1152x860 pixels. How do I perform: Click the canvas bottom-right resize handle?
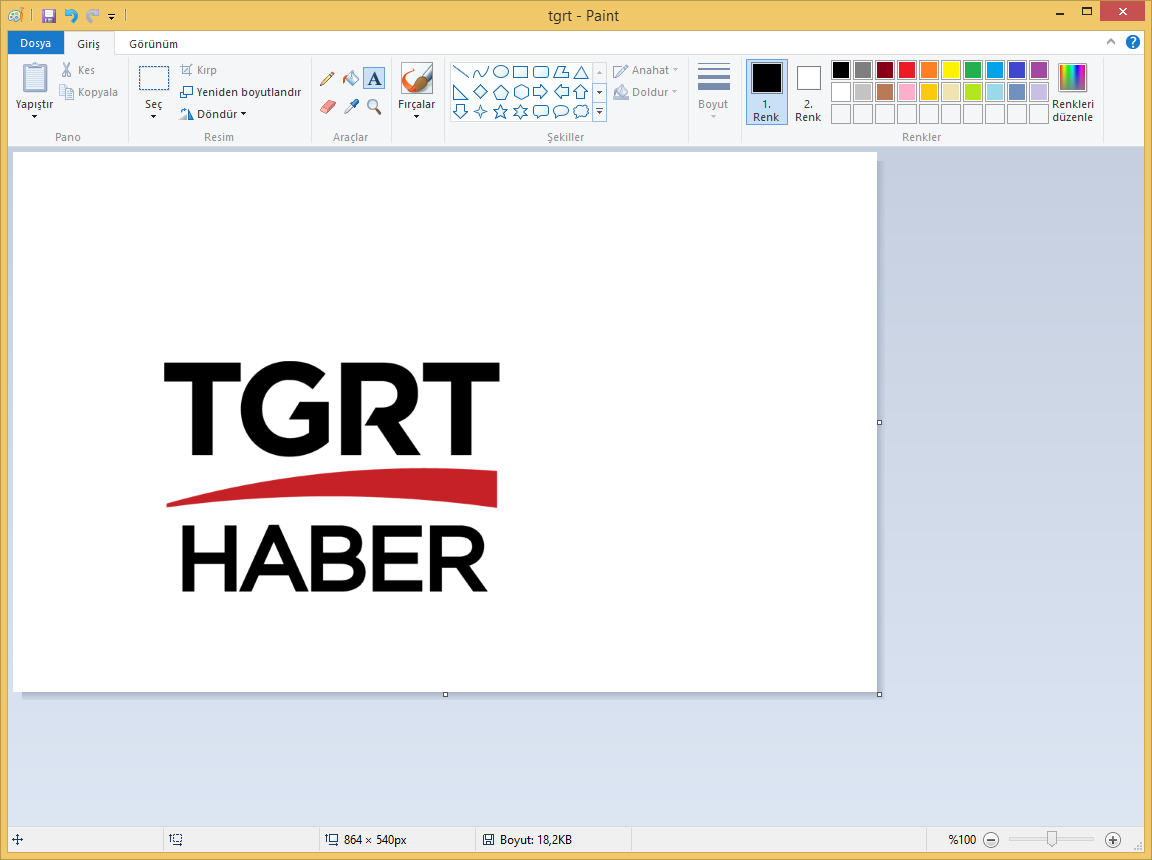click(x=879, y=694)
